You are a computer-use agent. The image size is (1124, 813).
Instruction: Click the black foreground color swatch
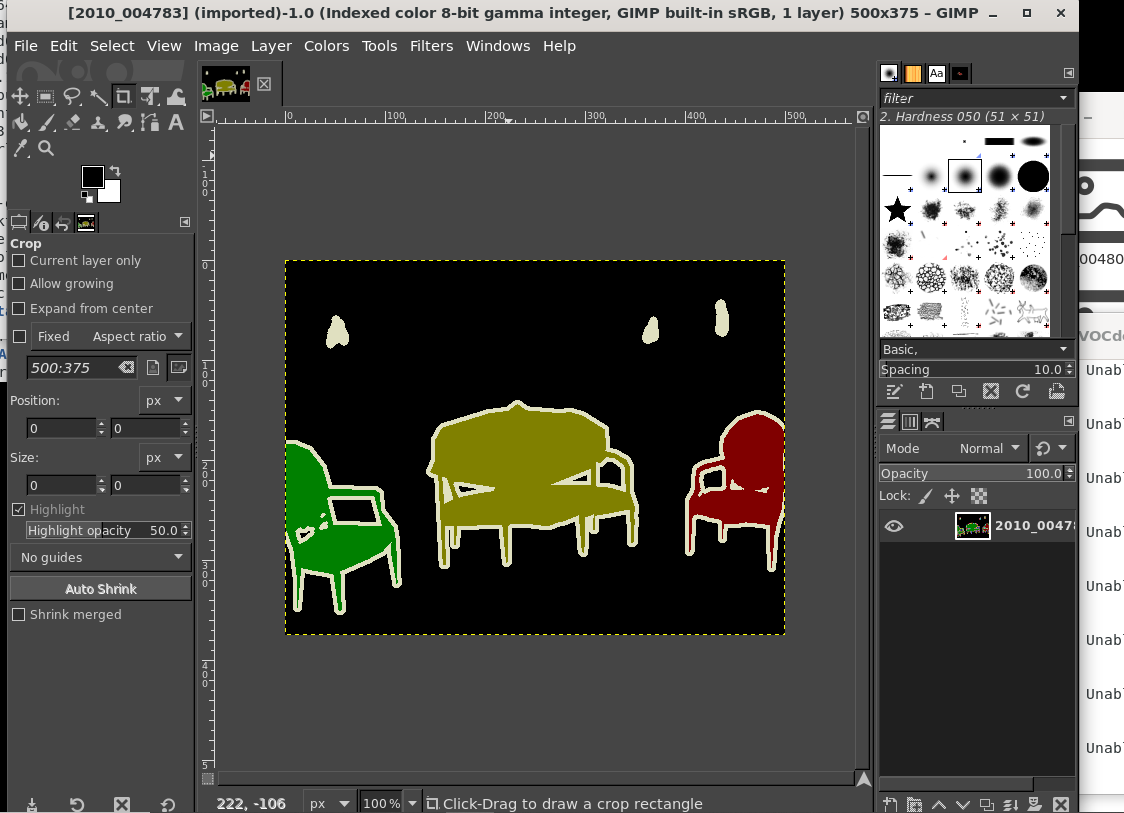[92, 176]
